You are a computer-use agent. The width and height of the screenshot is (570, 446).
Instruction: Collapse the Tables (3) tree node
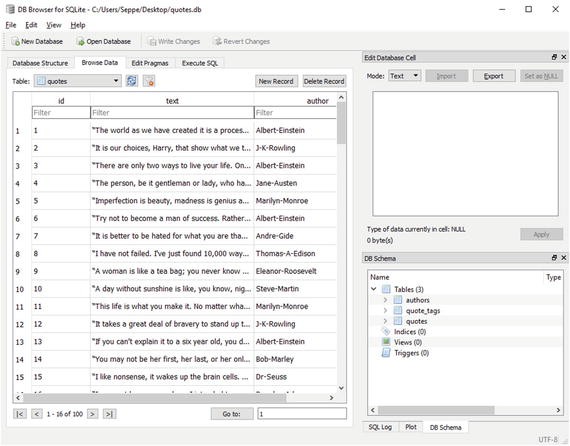[x=374, y=289]
